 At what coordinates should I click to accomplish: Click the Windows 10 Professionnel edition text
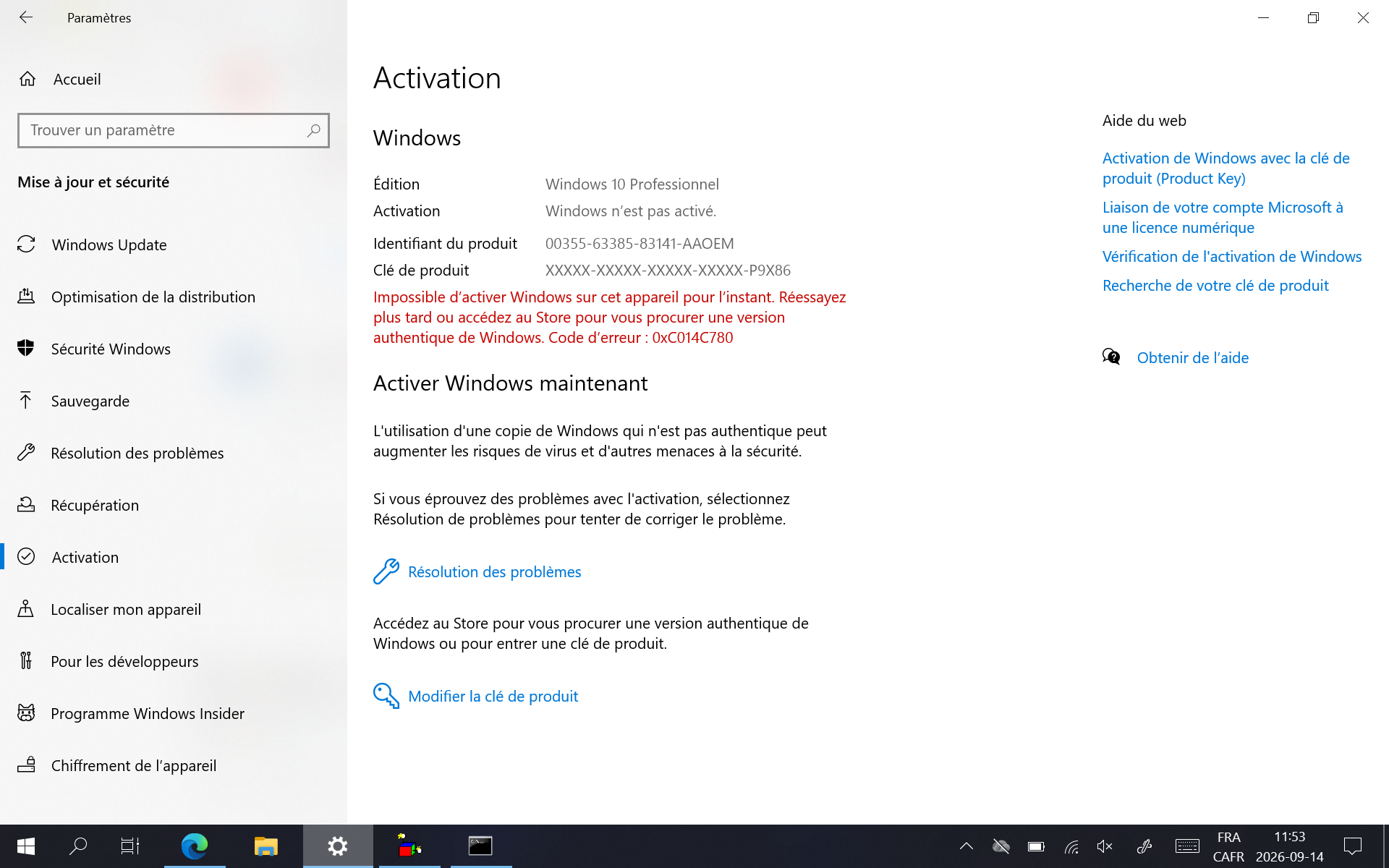point(632,184)
